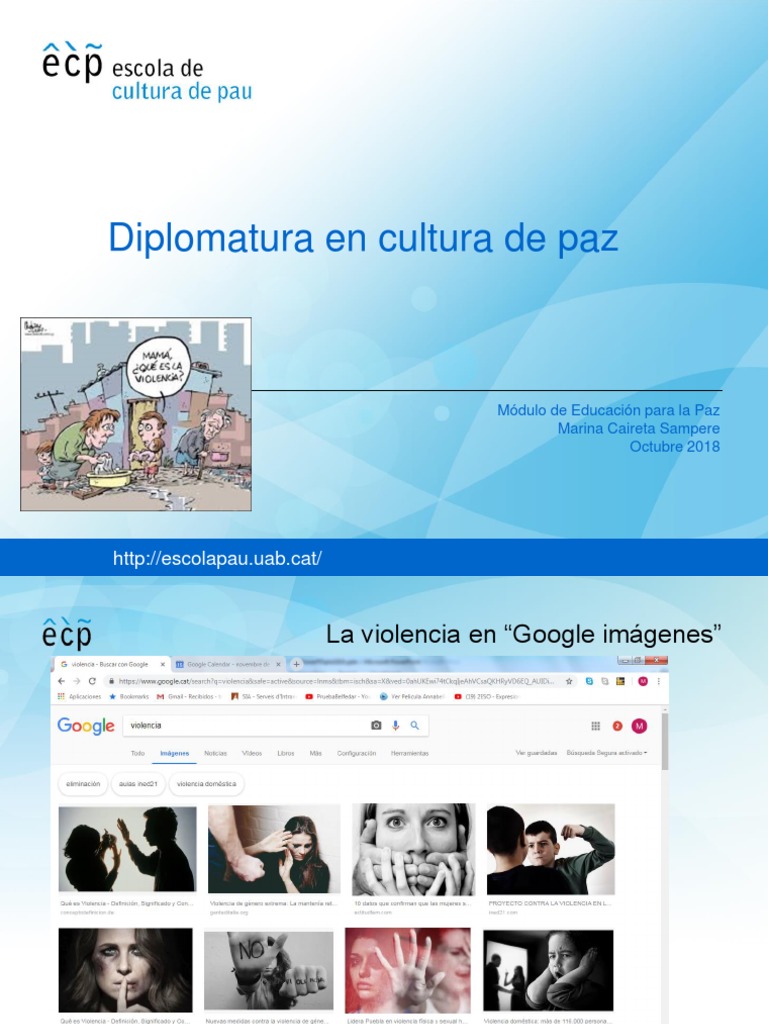Expand the Más search menu

click(x=315, y=753)
